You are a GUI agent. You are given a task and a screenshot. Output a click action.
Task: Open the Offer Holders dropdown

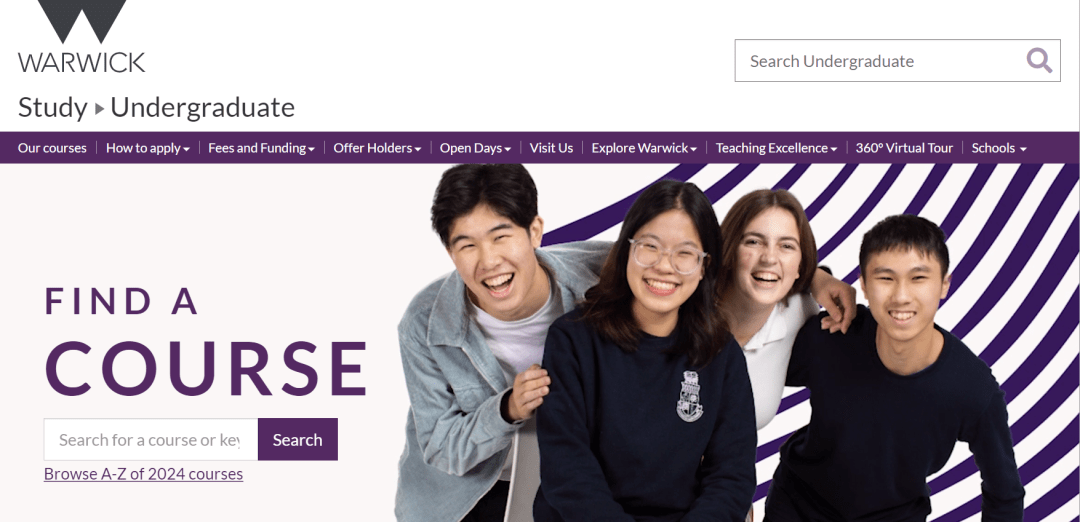[377, 148]
